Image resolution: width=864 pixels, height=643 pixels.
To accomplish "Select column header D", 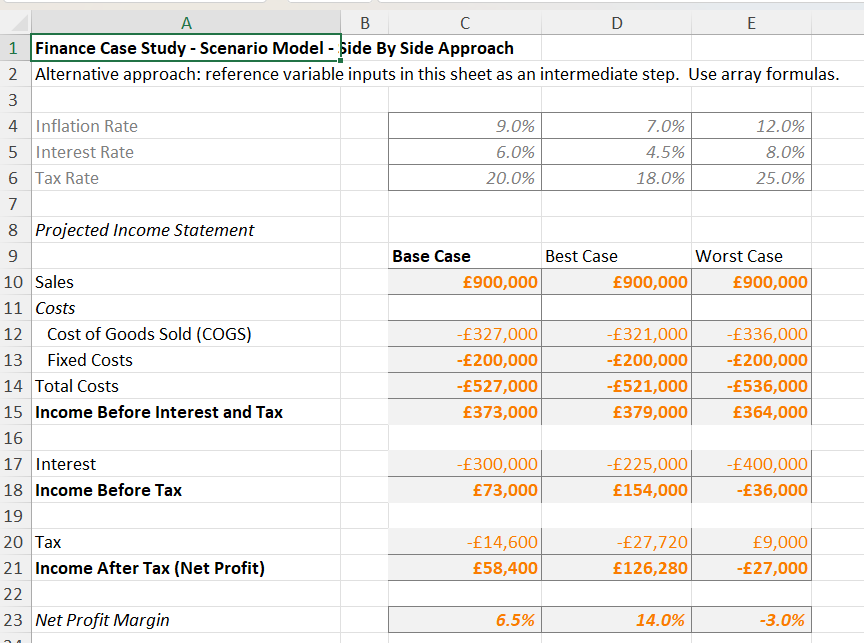I will pos(616,22).
